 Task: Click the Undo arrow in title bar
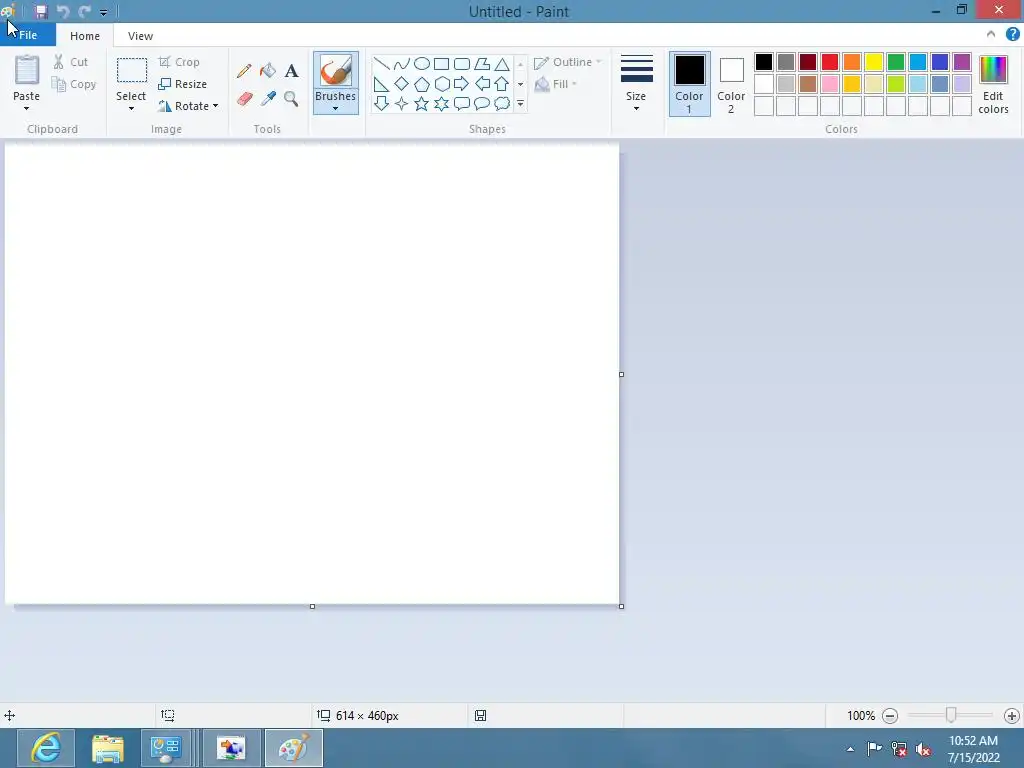(x=63, y=12)
